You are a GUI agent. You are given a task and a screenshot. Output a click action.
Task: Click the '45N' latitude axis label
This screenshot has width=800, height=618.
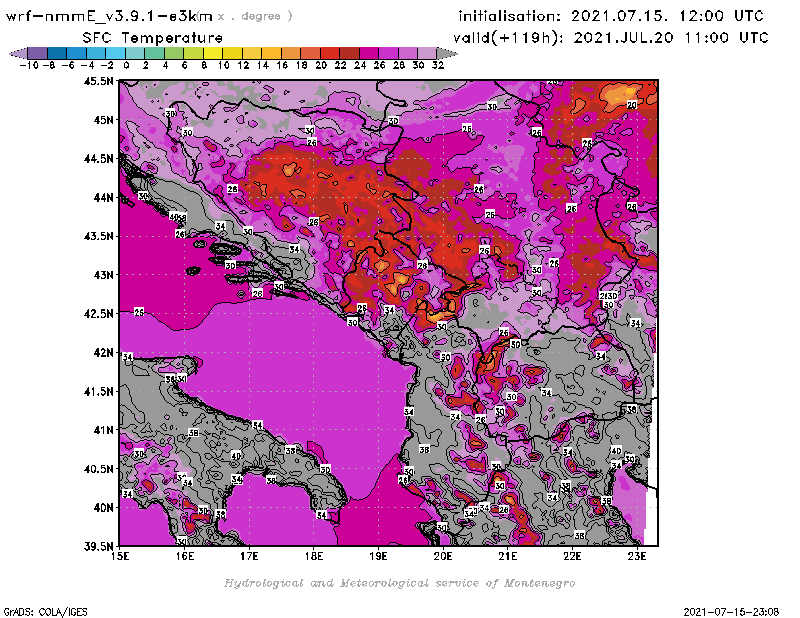pos(103,120)
